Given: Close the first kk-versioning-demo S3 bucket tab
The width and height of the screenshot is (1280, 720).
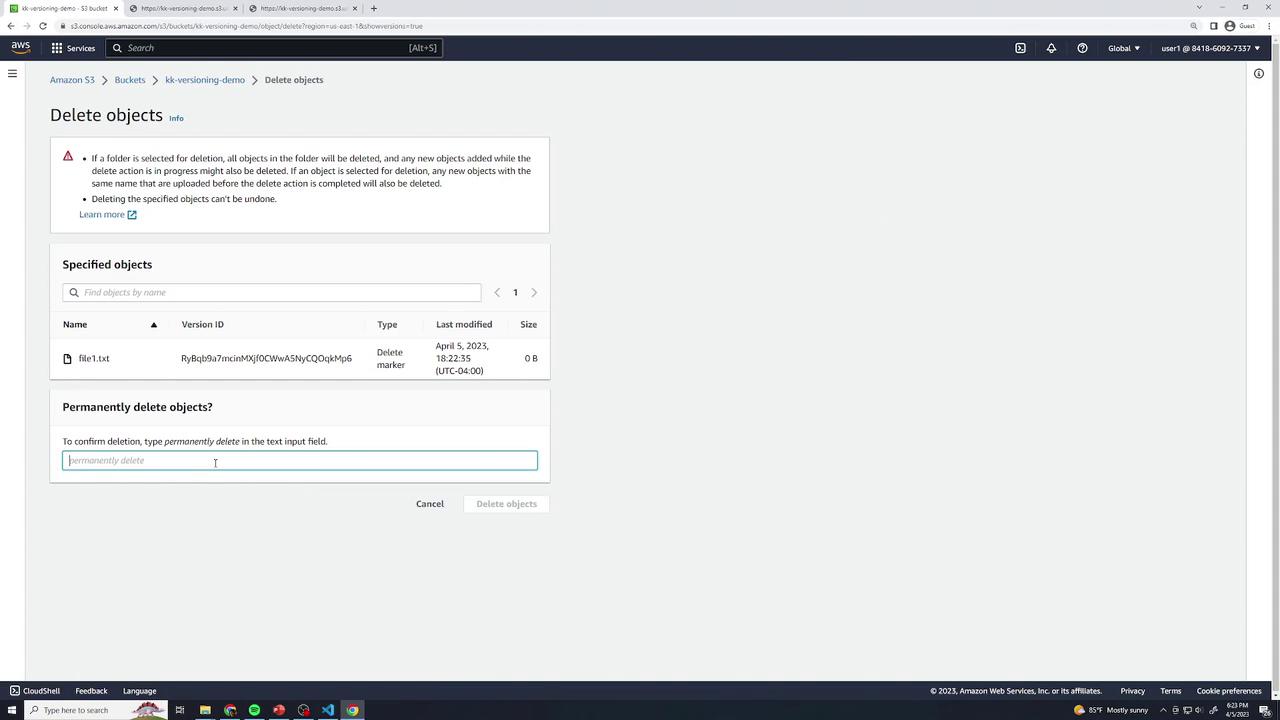Looking at the screenshot, I should coord(116,8).
